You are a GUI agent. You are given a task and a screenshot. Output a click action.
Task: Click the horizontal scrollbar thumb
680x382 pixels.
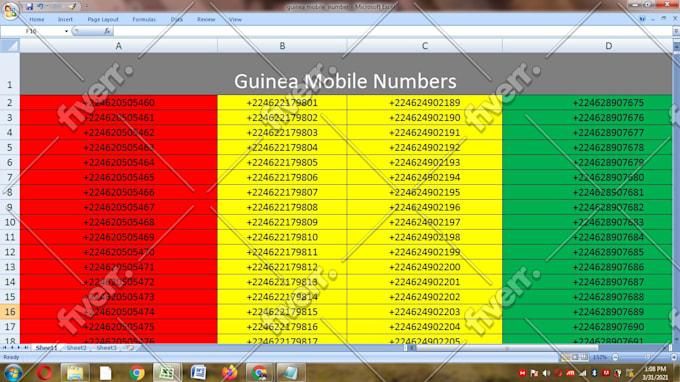(x=507, y=348)
